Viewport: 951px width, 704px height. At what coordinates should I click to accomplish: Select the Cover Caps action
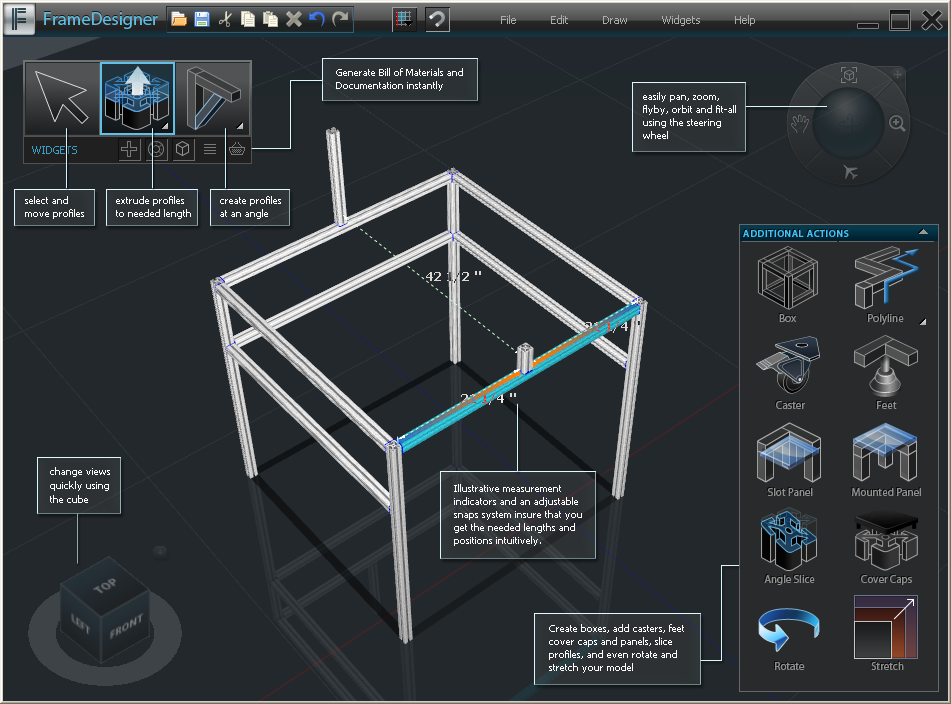(885, 548)
